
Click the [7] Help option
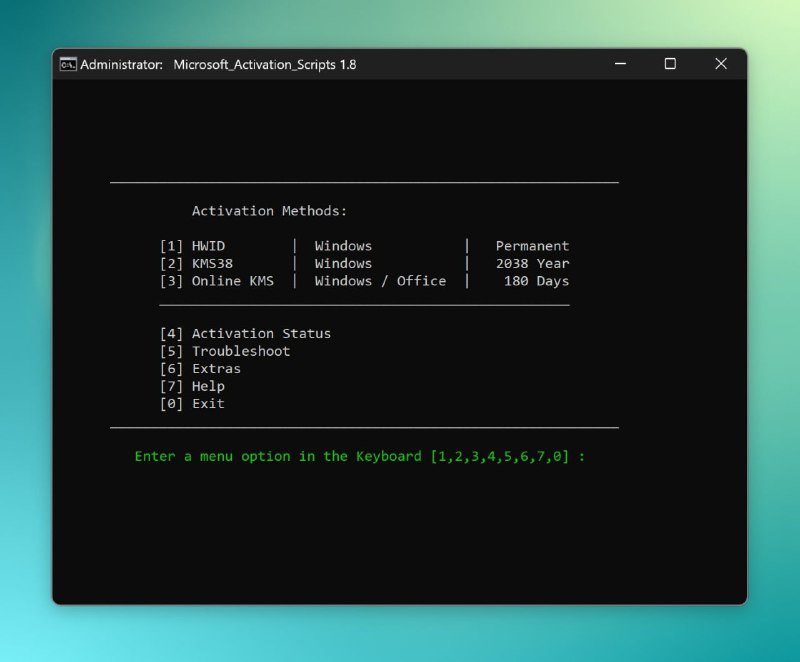pyautogui.click(x=192, y=386)
